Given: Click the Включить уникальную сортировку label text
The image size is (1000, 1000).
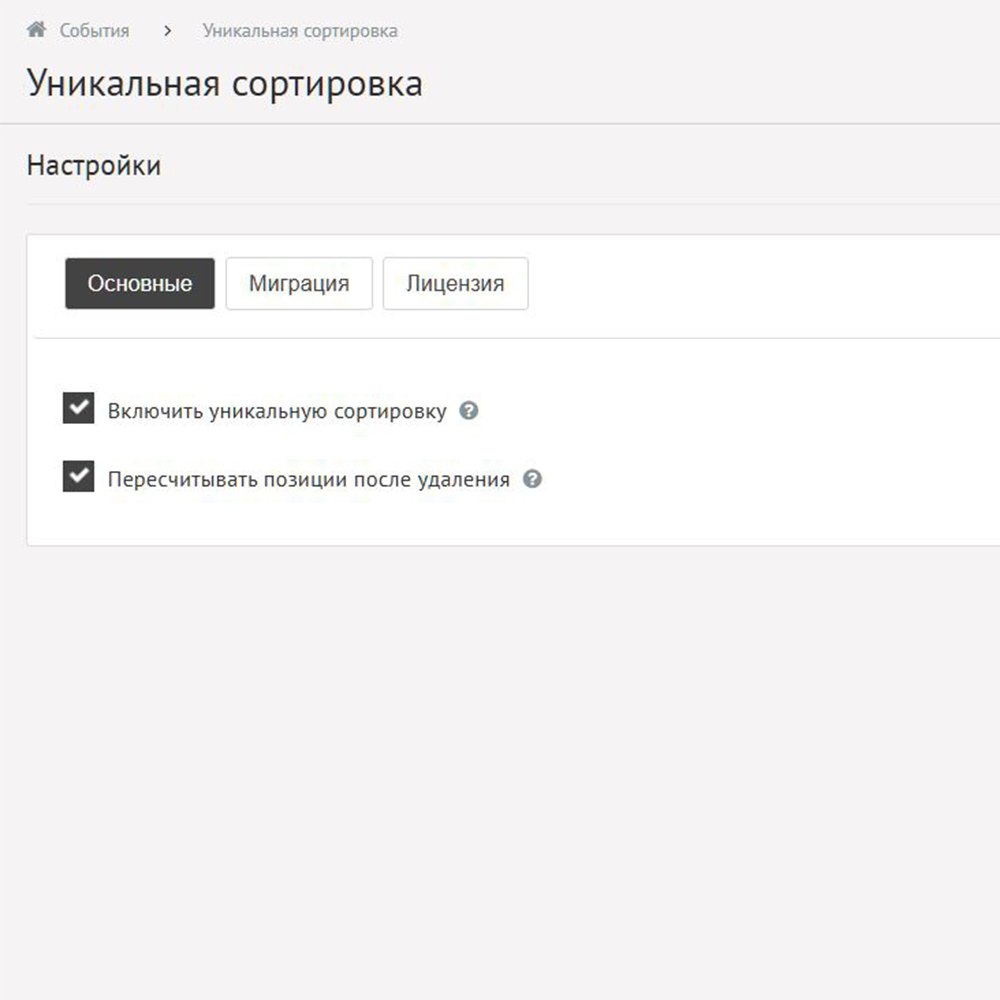Looking at the screenshot, I should coord(277,411).
